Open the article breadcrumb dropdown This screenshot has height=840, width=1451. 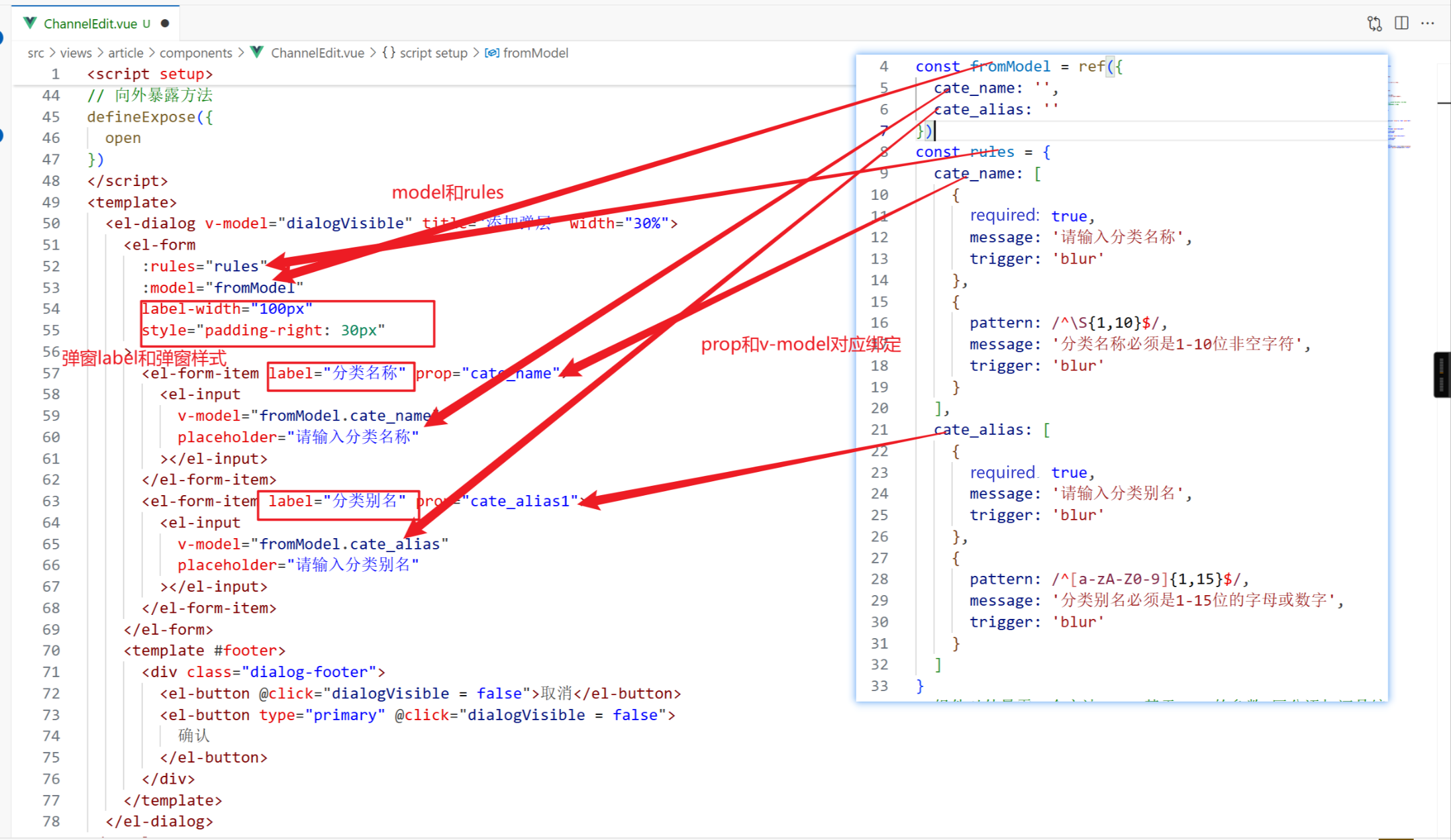click(125, 53)
